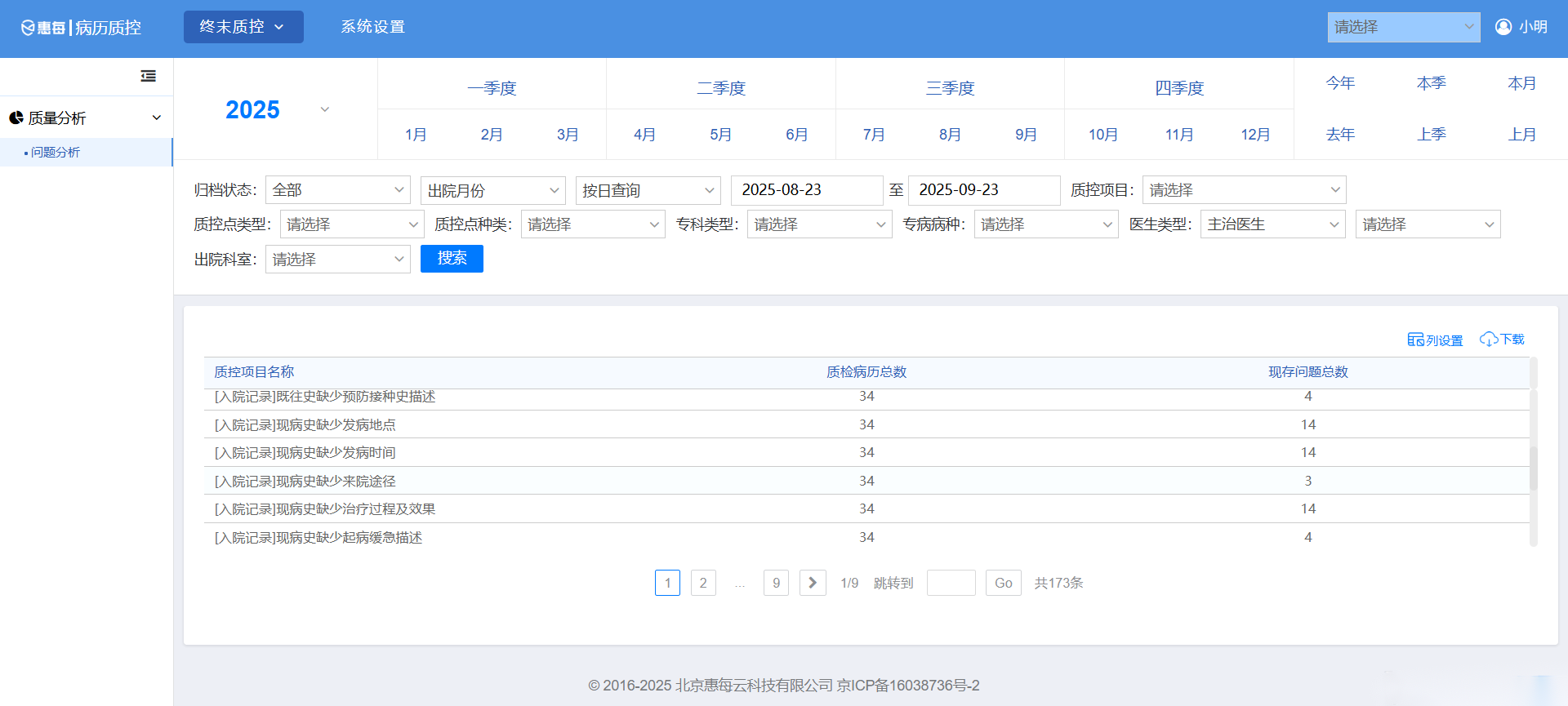The height and width of the screenshot is (706, 1568).
Task: Click the 惠每 病历质控 logo
Action: point(81,28)
